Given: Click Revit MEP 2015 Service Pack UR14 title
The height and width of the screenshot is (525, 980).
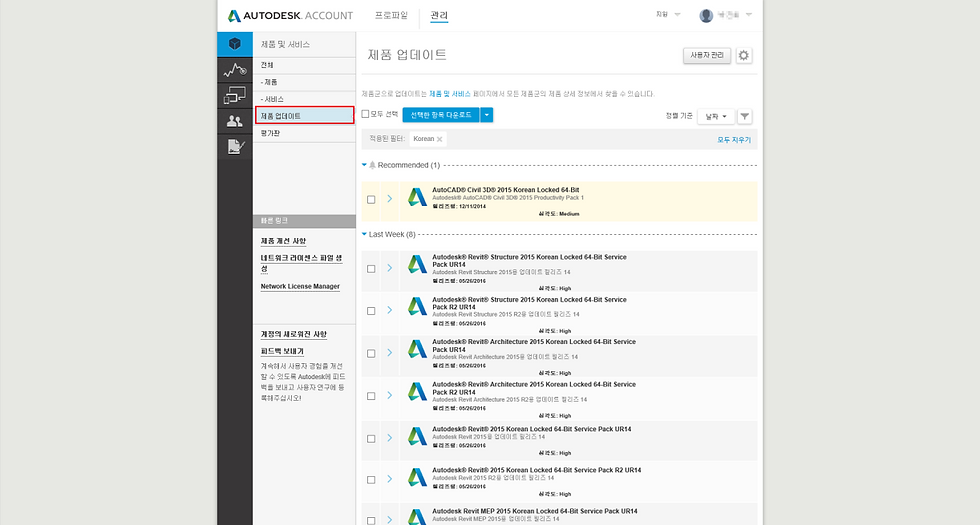Looking at the screenshot, I should 534,511.
